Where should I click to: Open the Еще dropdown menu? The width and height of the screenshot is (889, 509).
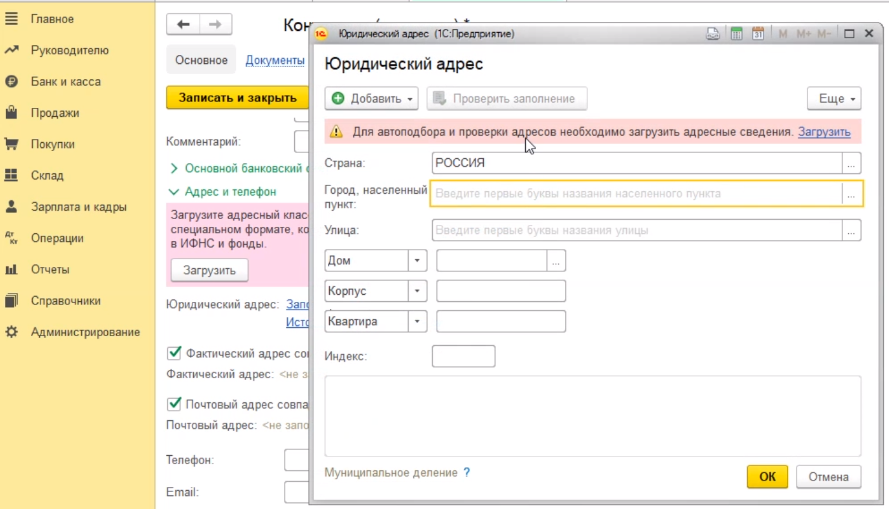click(834, 99)
